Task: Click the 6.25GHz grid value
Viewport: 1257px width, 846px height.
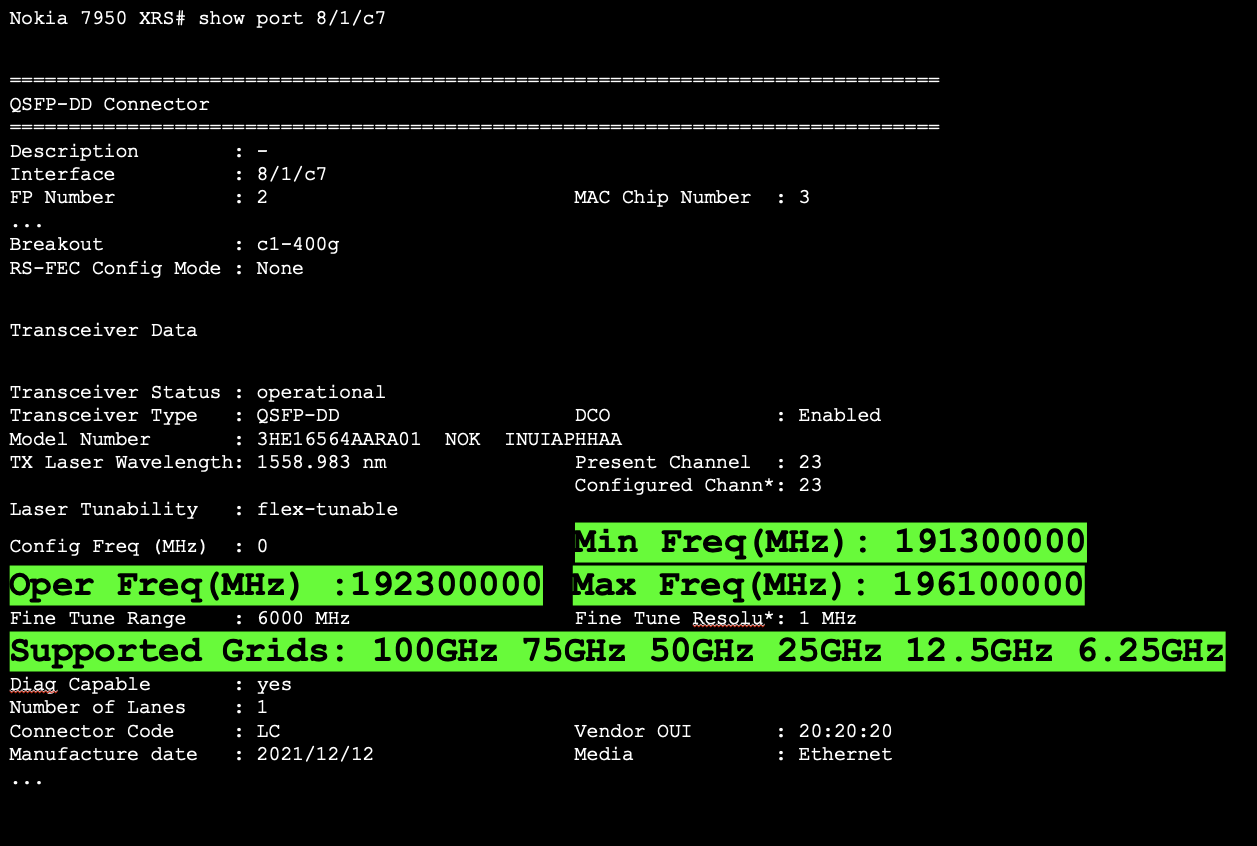Action: [1150, 651]
